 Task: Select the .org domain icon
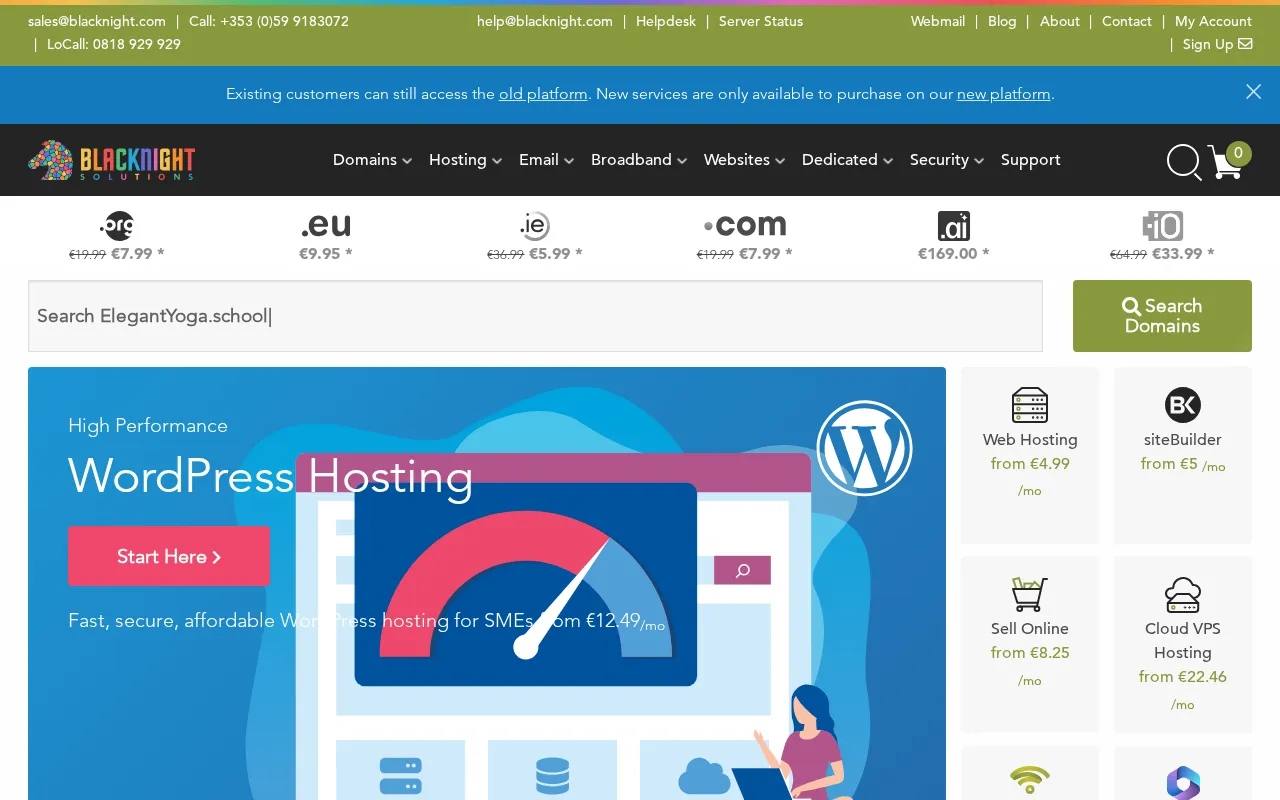click(x=117, y=226)
